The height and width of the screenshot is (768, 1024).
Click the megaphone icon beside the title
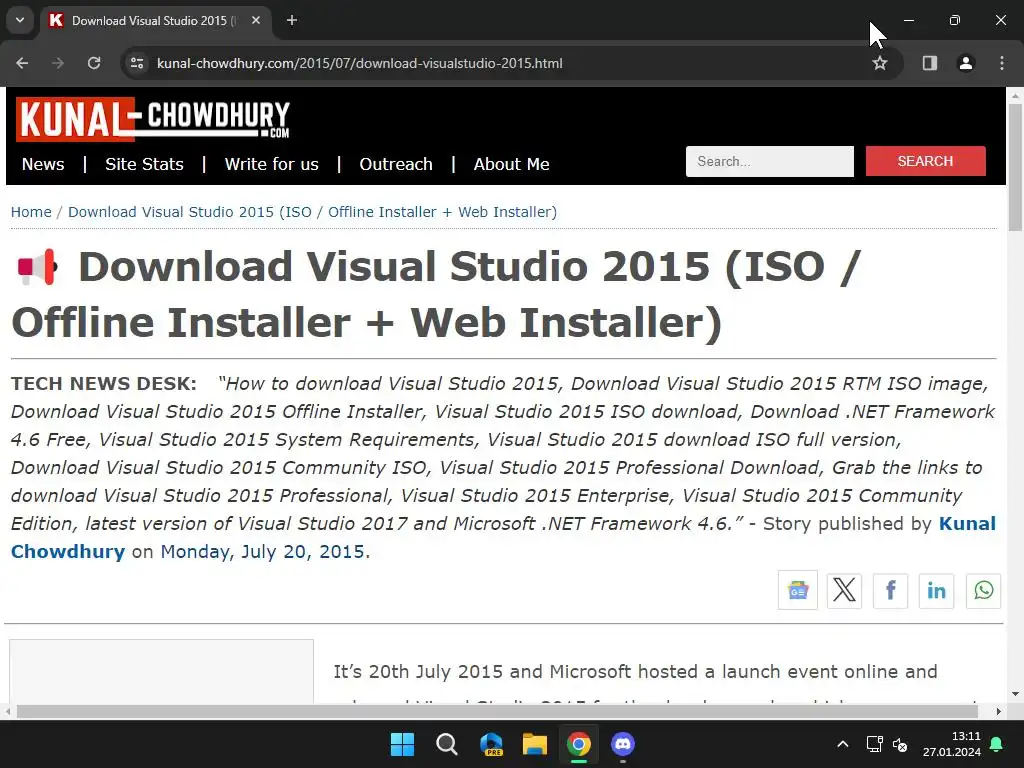click(37, 267)
